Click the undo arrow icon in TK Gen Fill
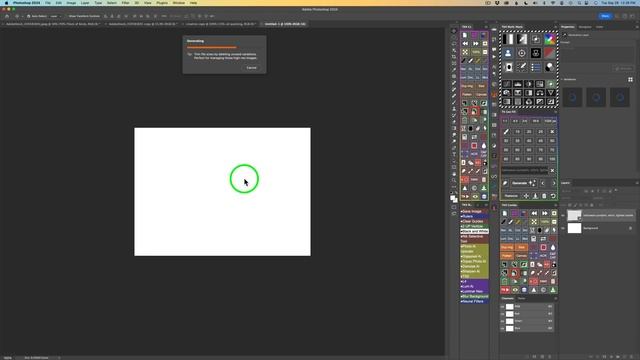 (553, 196)
